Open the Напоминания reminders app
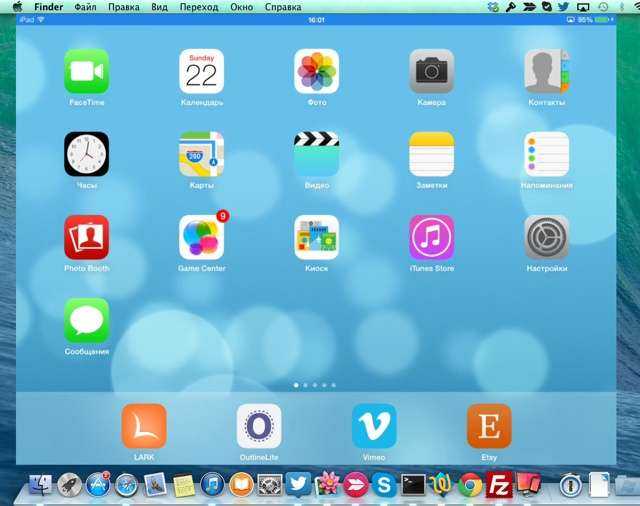The width and height of the screenshot is (640, 506). (547, 154)
